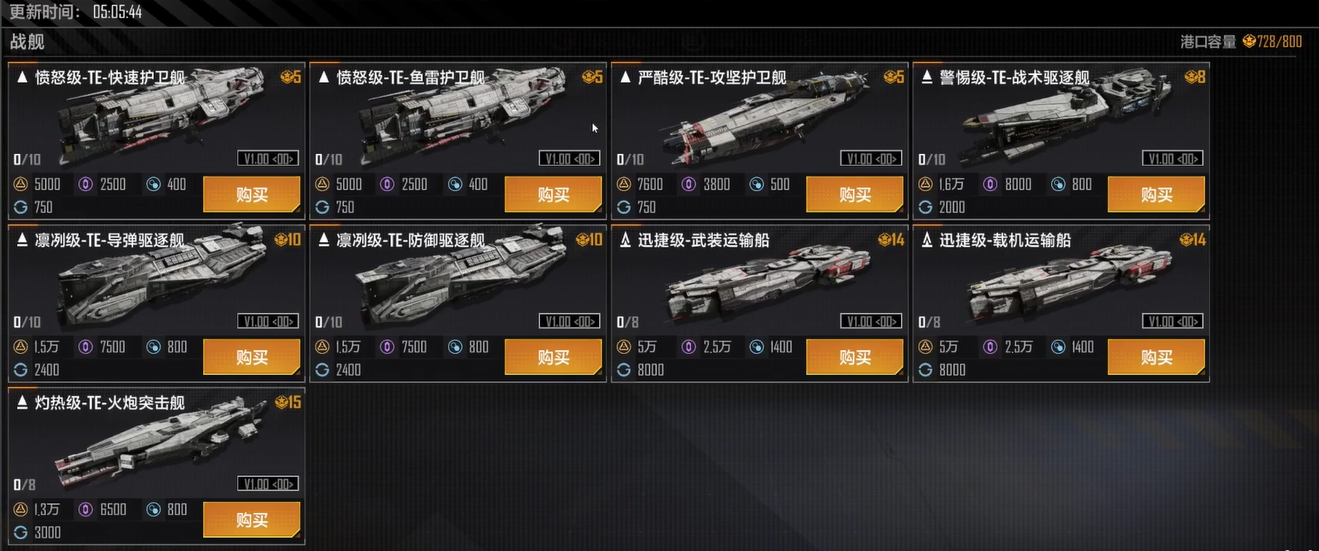The height and width of the screenshot is (551, 1319).
Task: Click the deuterium cost icon on 迅捷级-武装运输船
Action: [756, 348]
